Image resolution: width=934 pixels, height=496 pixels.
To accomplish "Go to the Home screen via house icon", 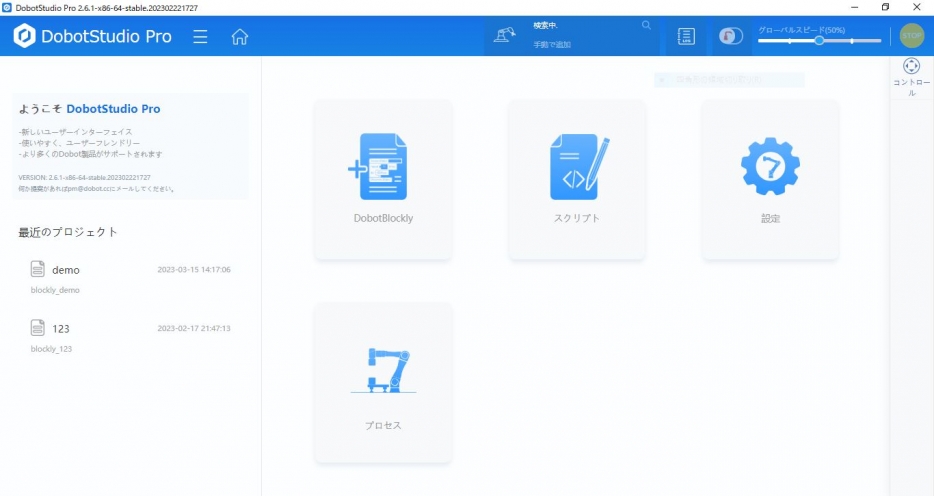I will click(239, 37).
